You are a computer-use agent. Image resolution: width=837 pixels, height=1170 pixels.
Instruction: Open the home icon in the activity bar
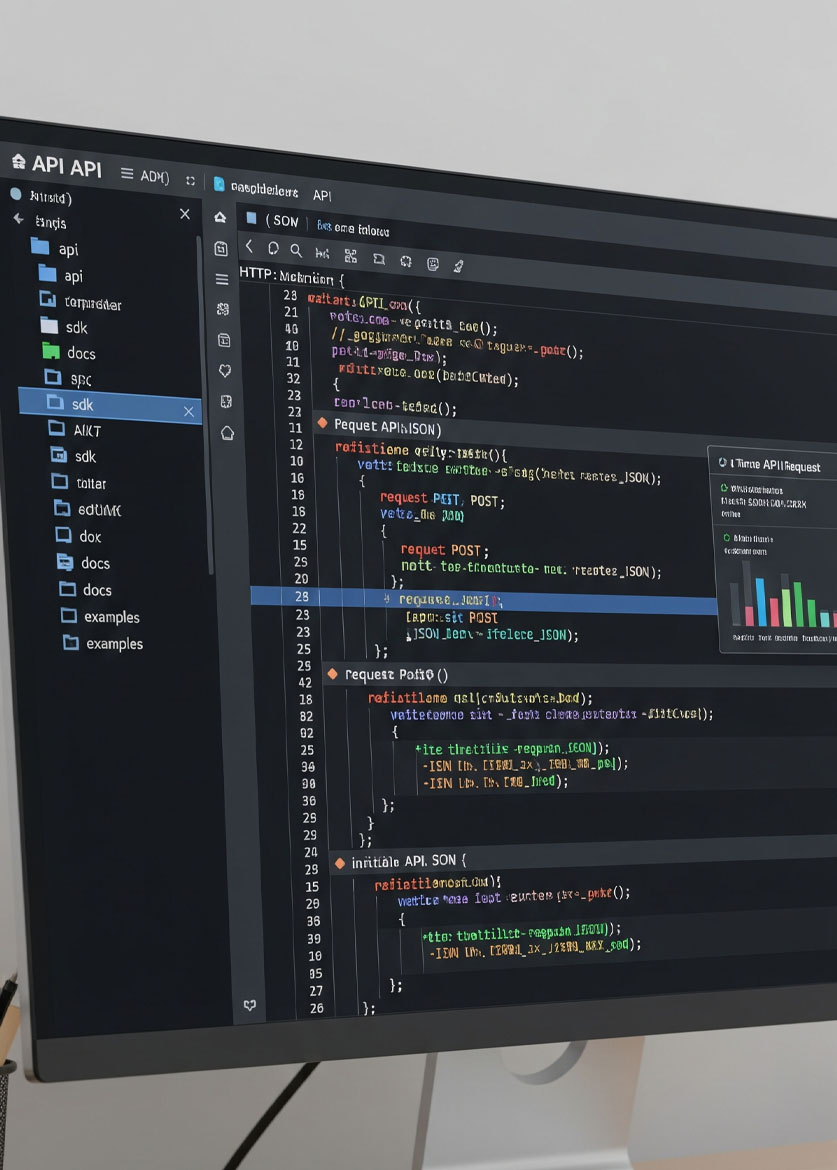220,217
